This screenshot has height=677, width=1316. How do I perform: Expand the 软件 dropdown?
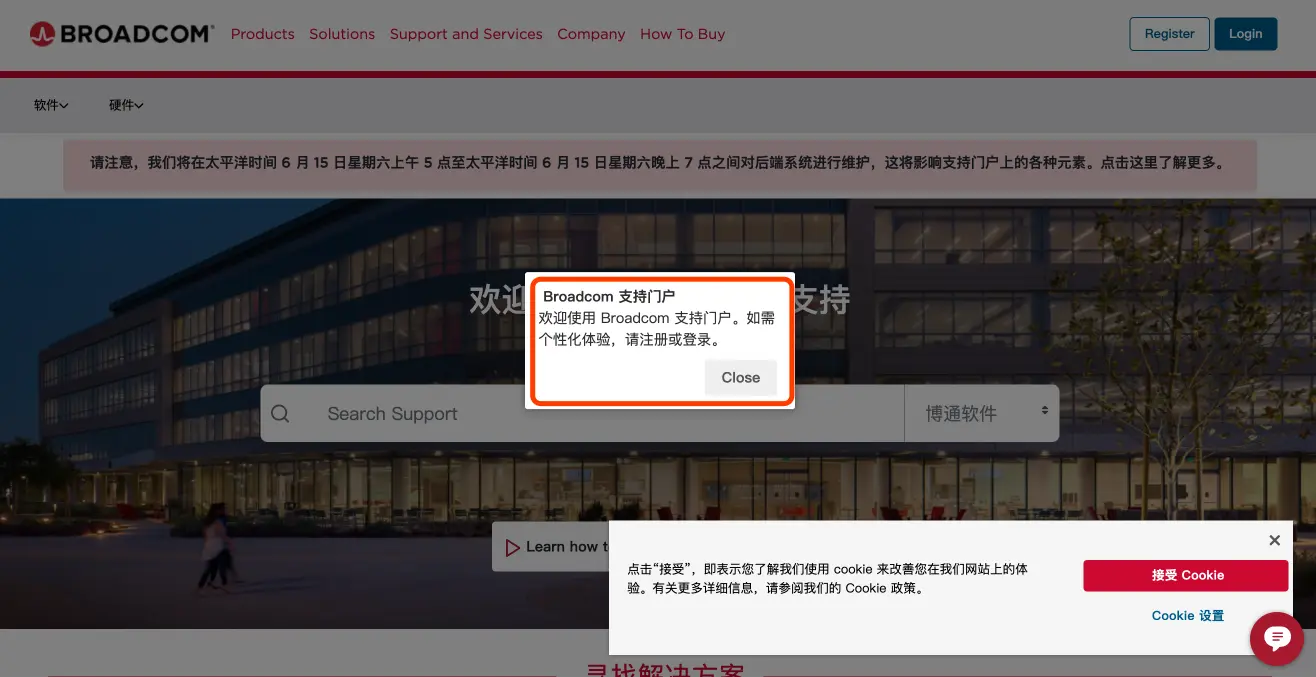click(51, 105)
